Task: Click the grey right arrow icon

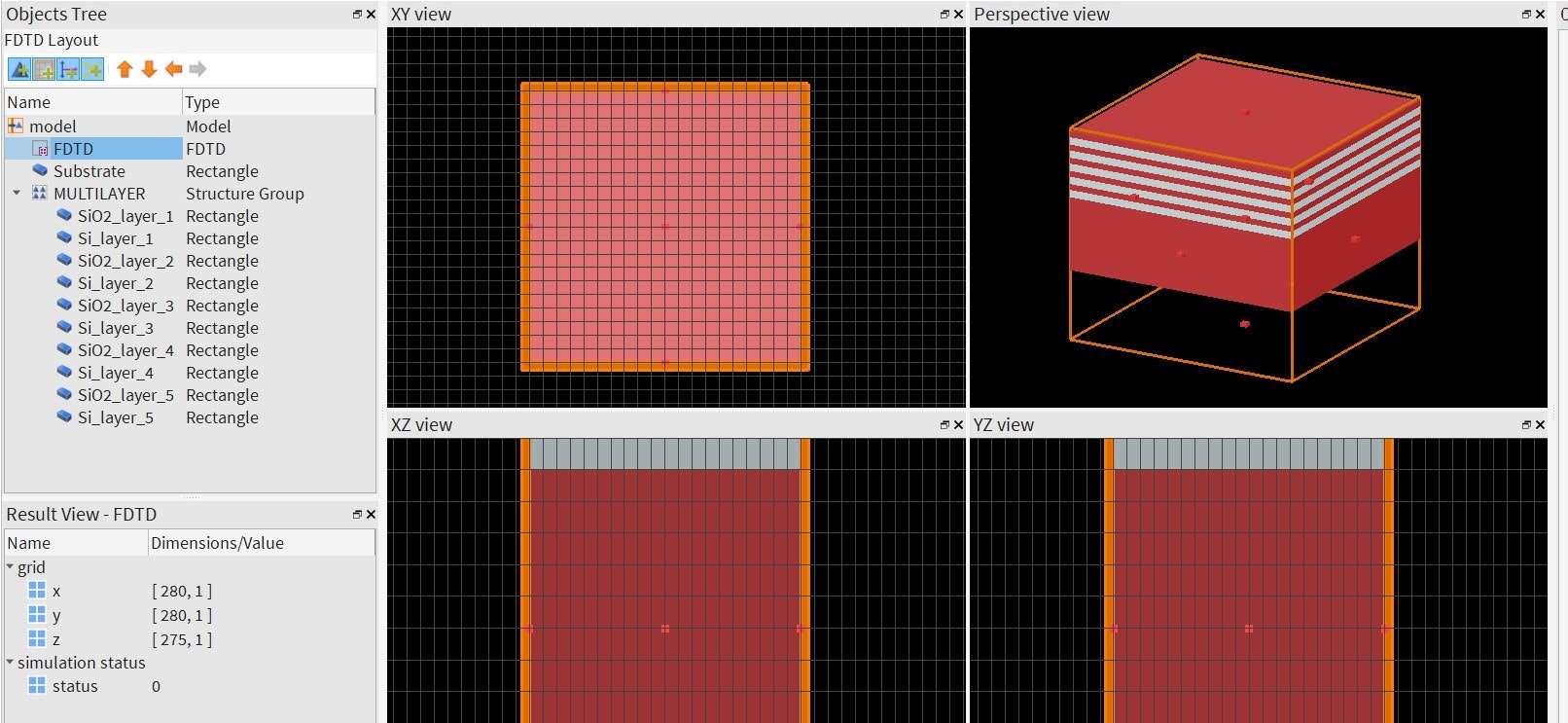Action: [198, 69]
